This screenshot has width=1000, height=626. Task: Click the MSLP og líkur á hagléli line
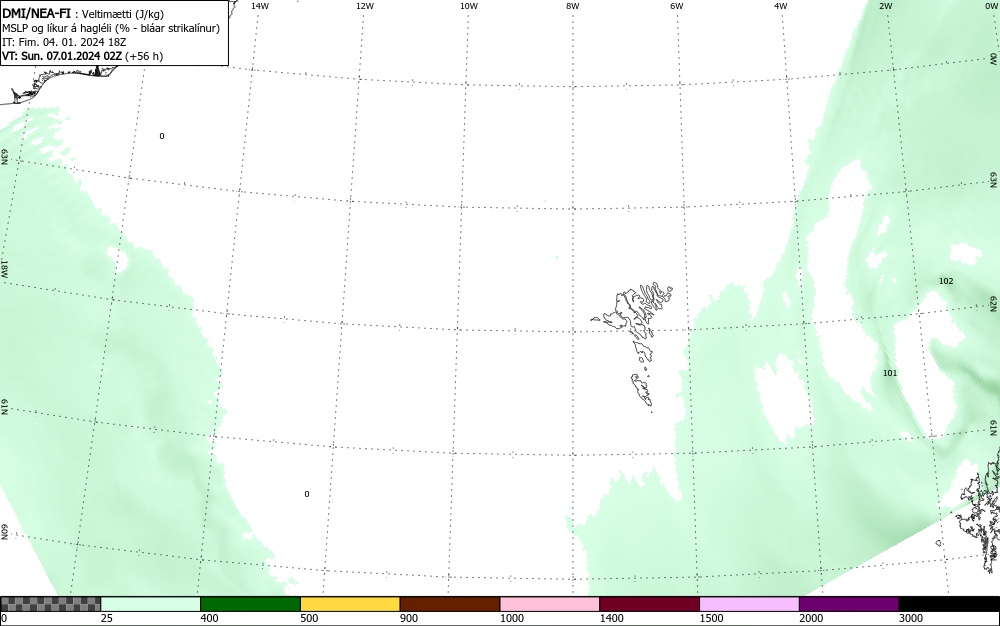click(111, 28)
